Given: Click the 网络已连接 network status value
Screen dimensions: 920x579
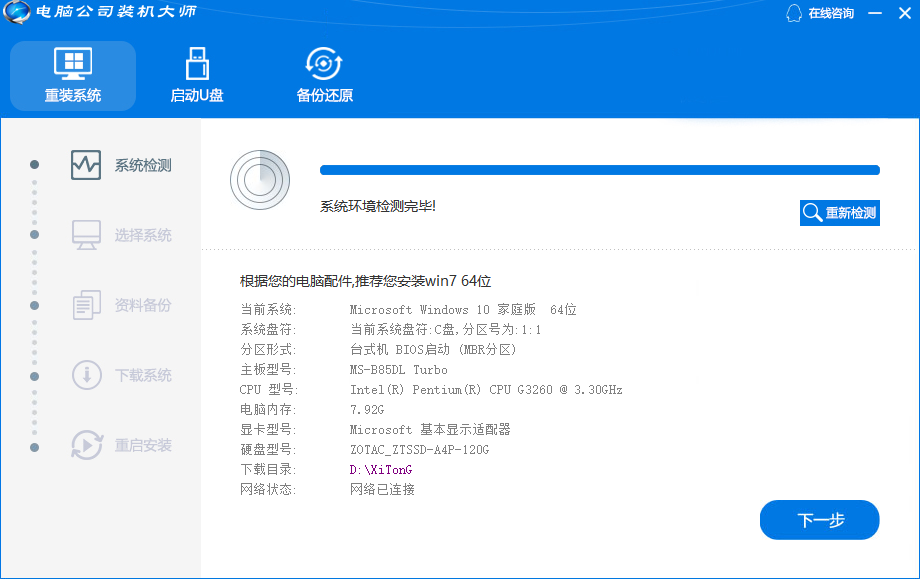Looking at the screenshot, I should point(382,490).
